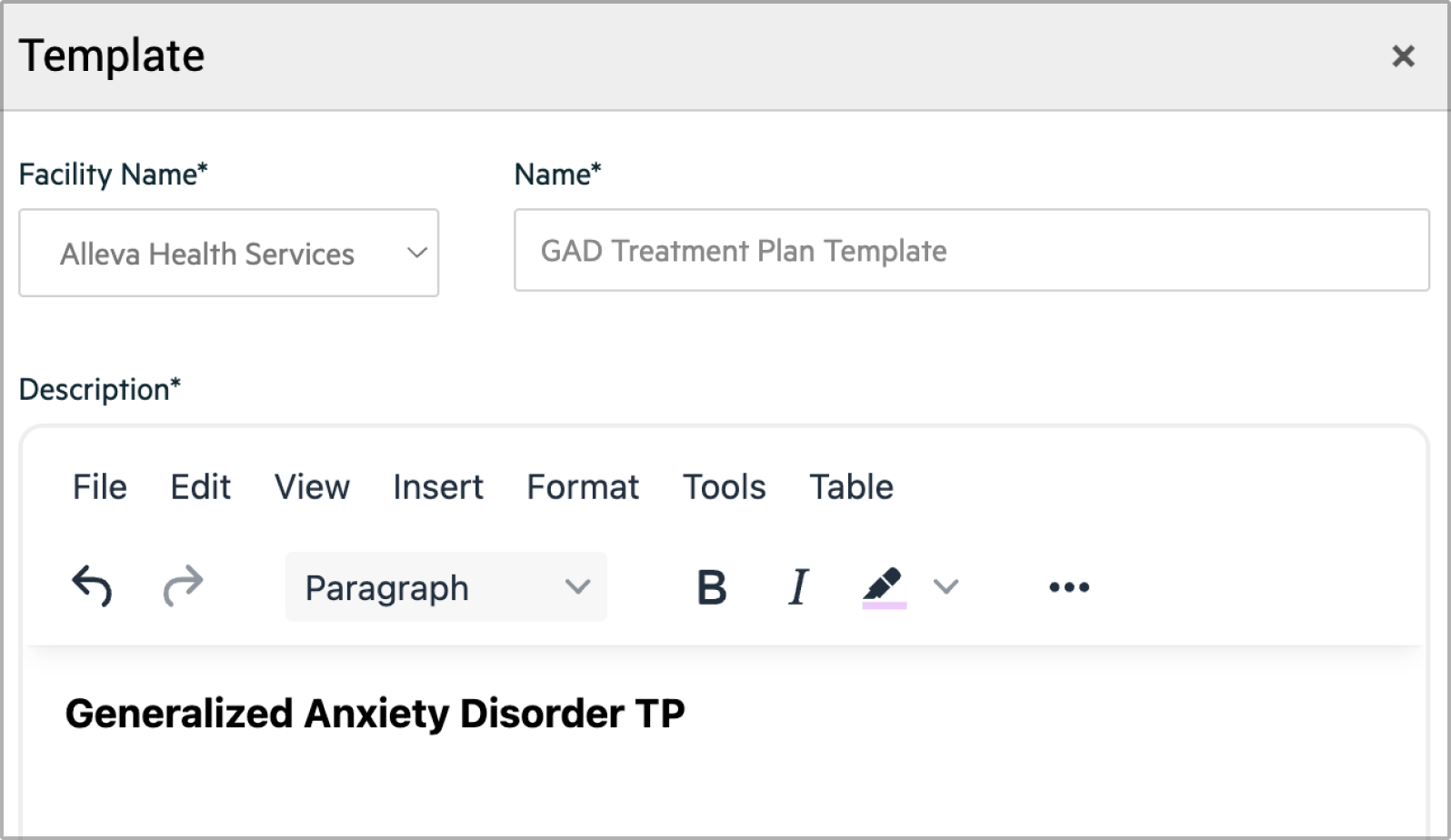Image resolution: width=1451 pixels, height=840 pixels.
Task: Open the Edit menu
Action: pos(200,487)
